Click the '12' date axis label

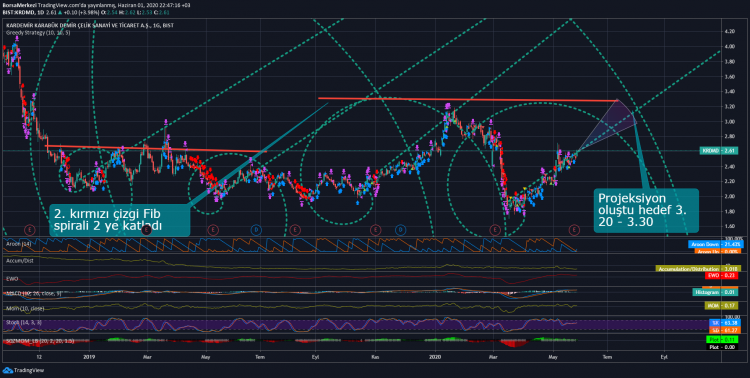click(x=39, y=356)
